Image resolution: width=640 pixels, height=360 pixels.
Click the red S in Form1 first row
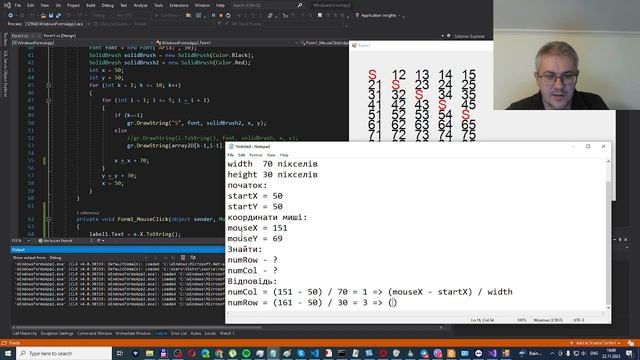tap(372, 75)
